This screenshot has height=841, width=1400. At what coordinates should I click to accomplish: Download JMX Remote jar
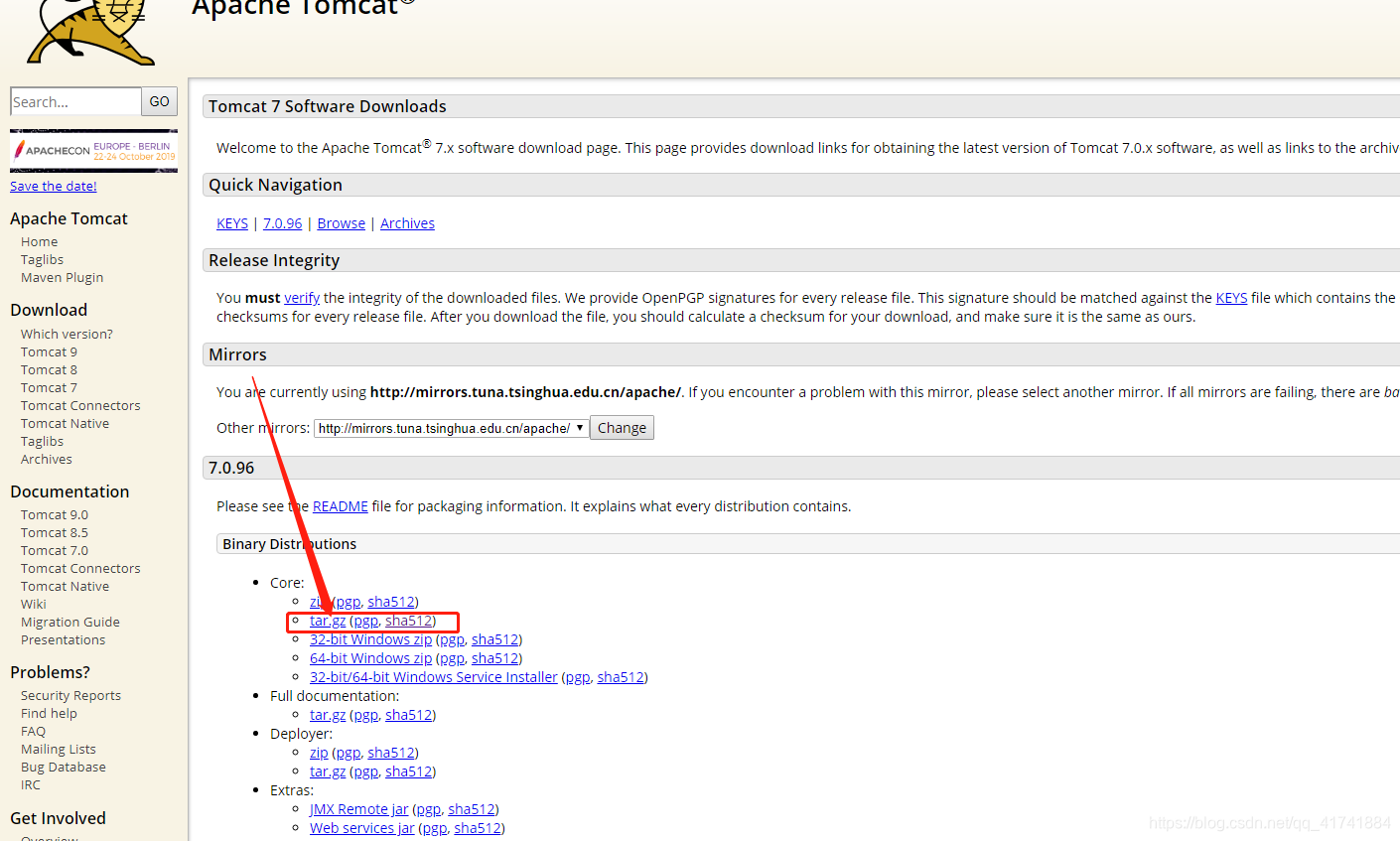358,809
